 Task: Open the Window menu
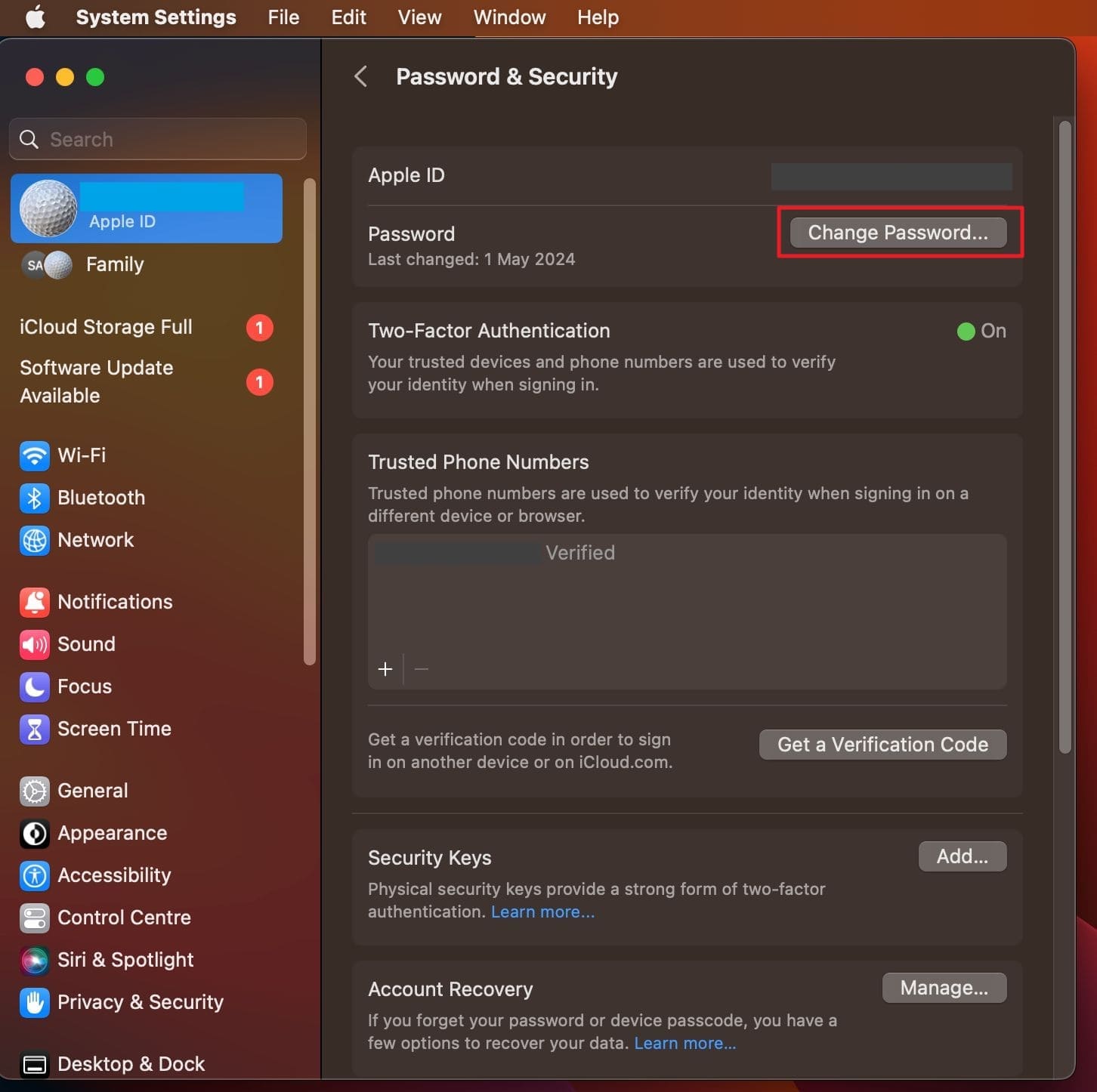coord(510,17)
